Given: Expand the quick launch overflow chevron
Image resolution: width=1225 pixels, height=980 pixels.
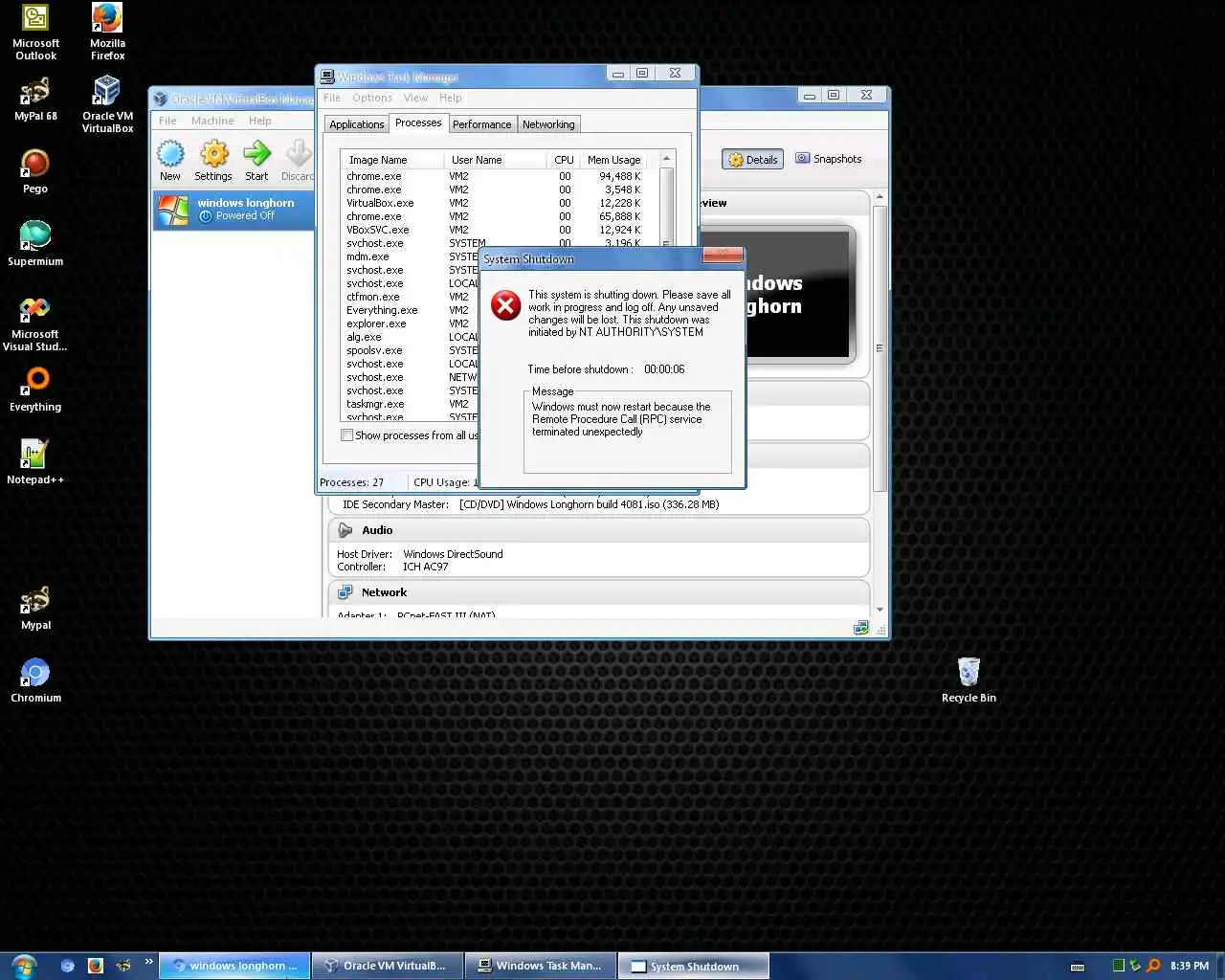Looking at the screenshot, I should point(148,961).
